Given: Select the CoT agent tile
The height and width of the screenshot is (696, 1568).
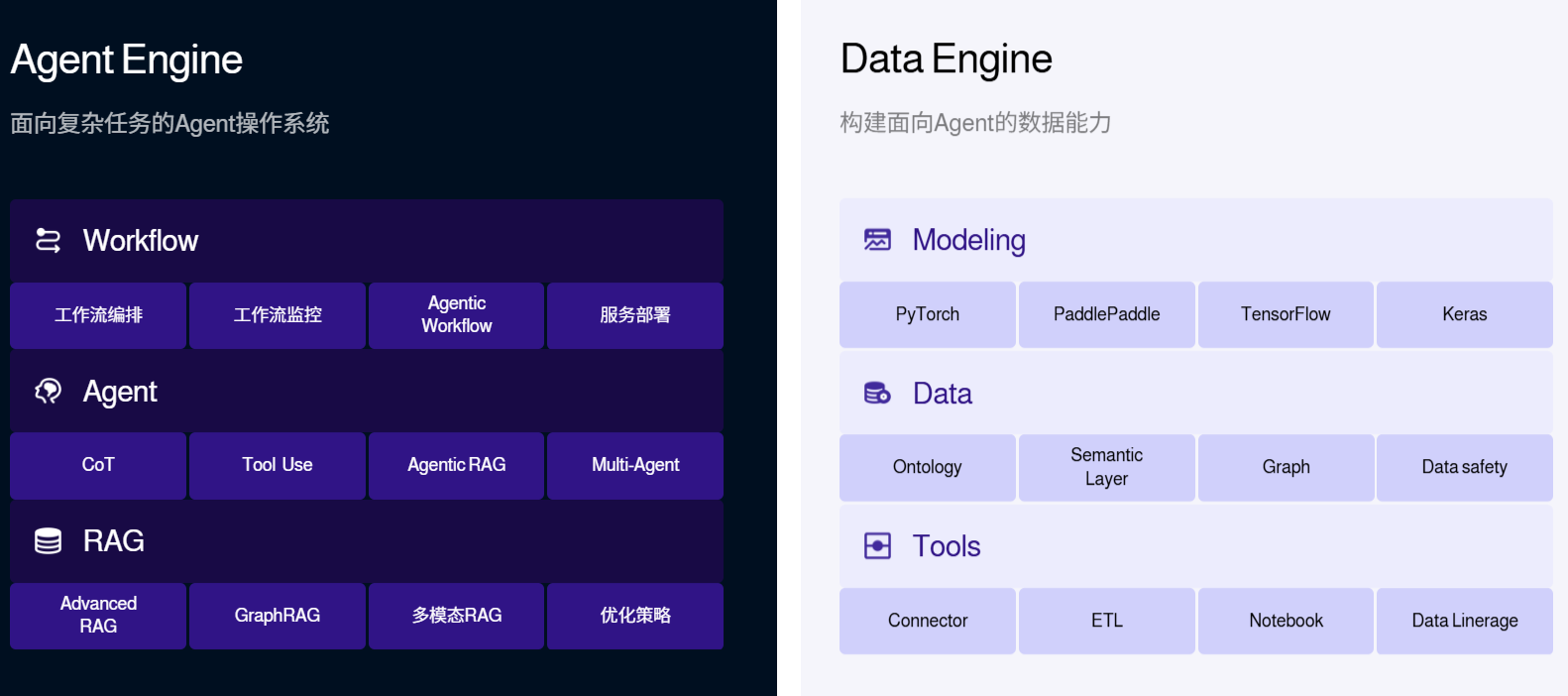Looking at the screenshot, I should [98, 465].
